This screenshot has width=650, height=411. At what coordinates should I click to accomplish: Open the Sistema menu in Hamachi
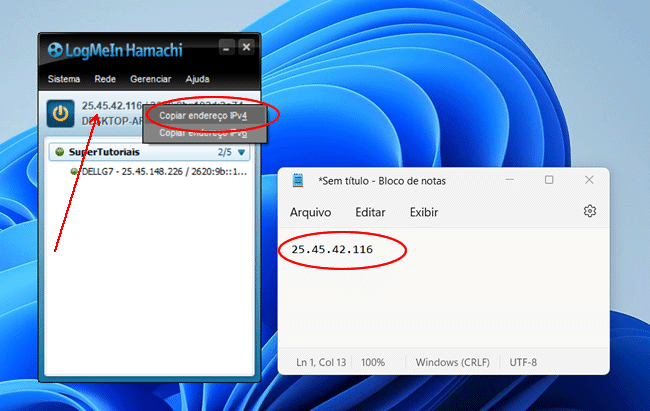tap(64, 79)
